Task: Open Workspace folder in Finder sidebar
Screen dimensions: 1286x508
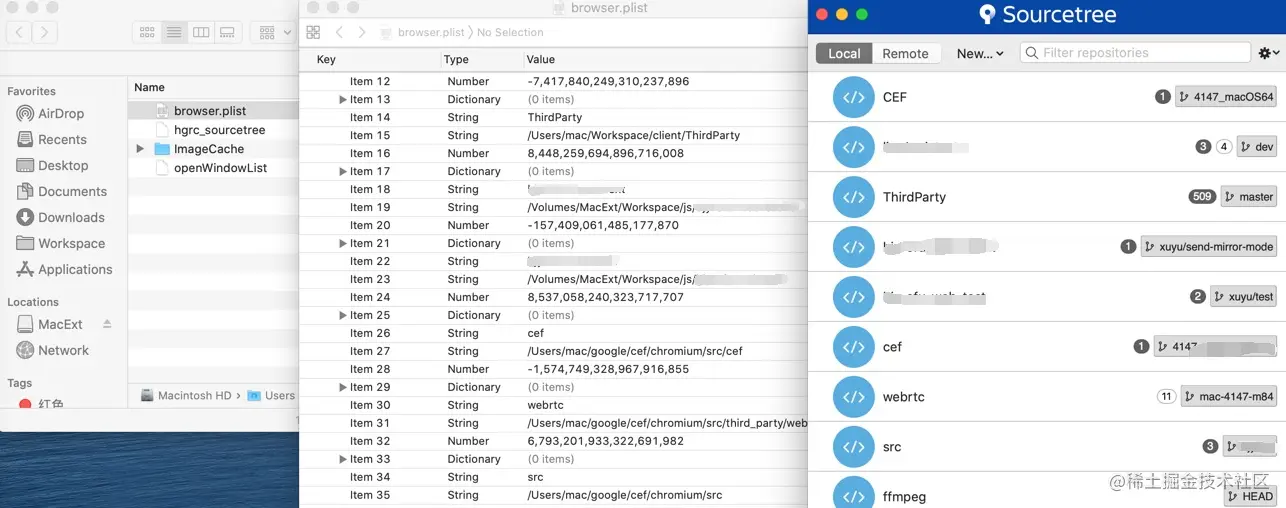Action: 71,244
